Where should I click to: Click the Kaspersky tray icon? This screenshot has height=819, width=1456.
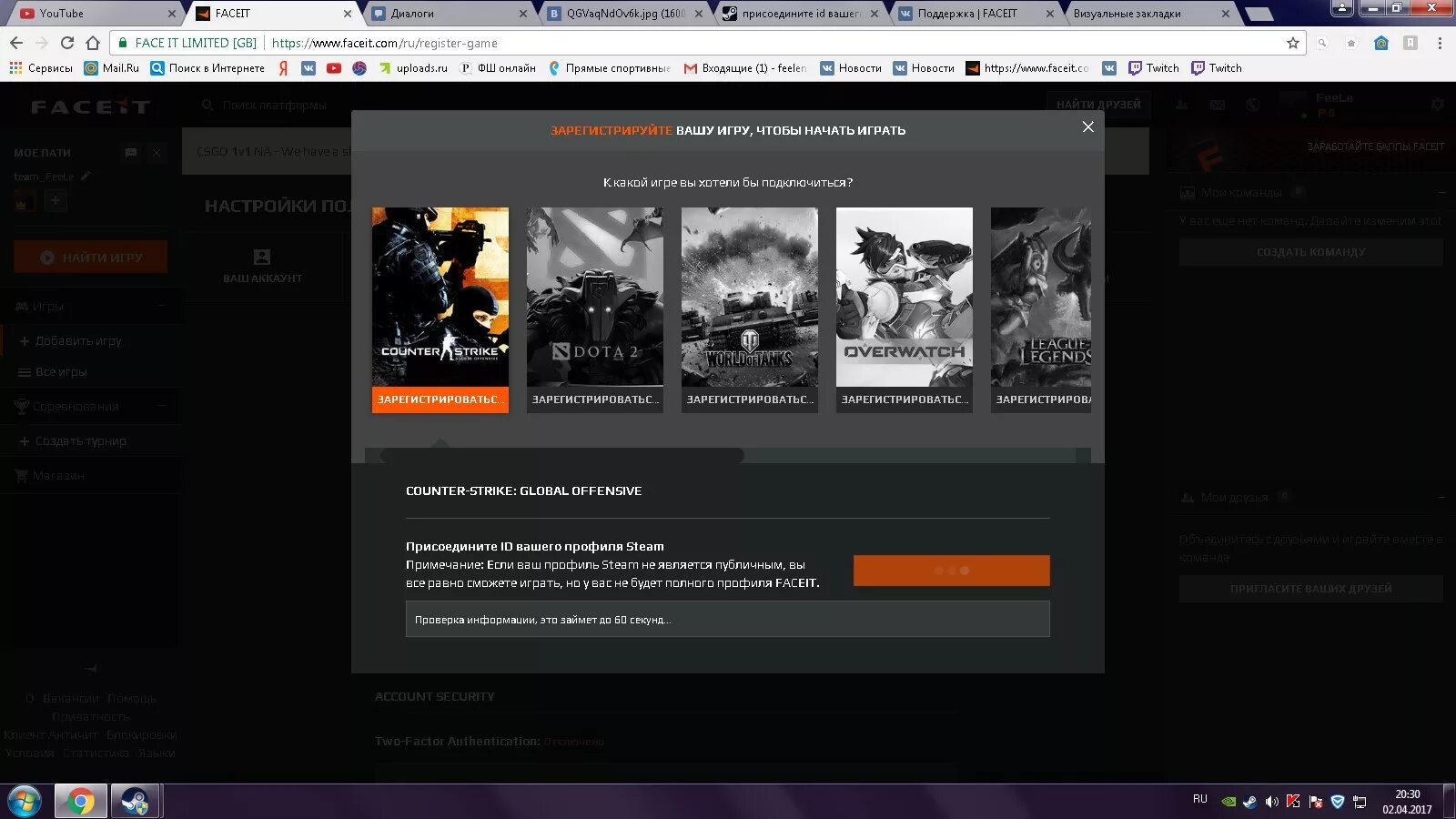pos(1293,802)
